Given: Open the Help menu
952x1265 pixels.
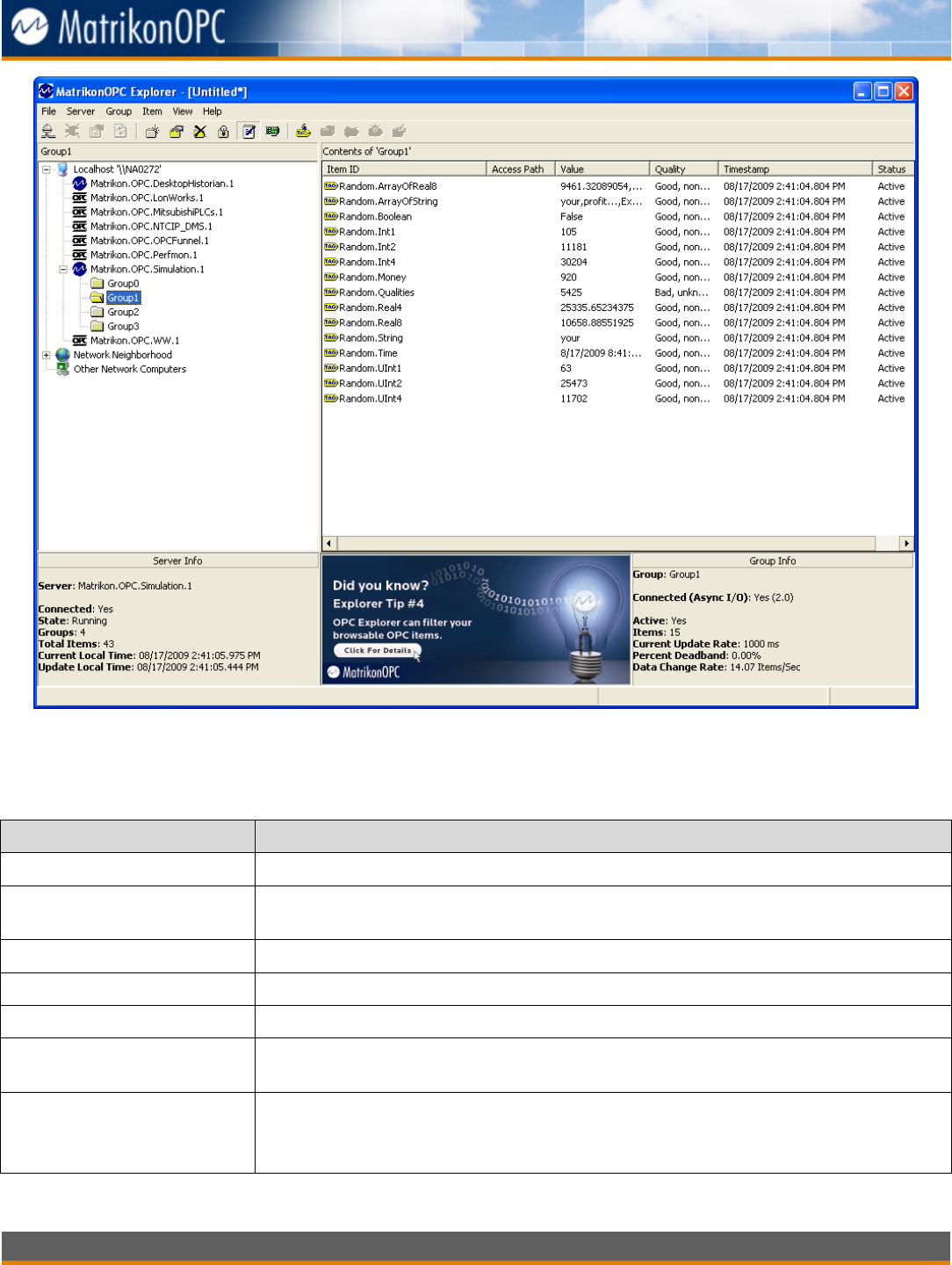Looking at the screenshot, I should tap(213, 112).
